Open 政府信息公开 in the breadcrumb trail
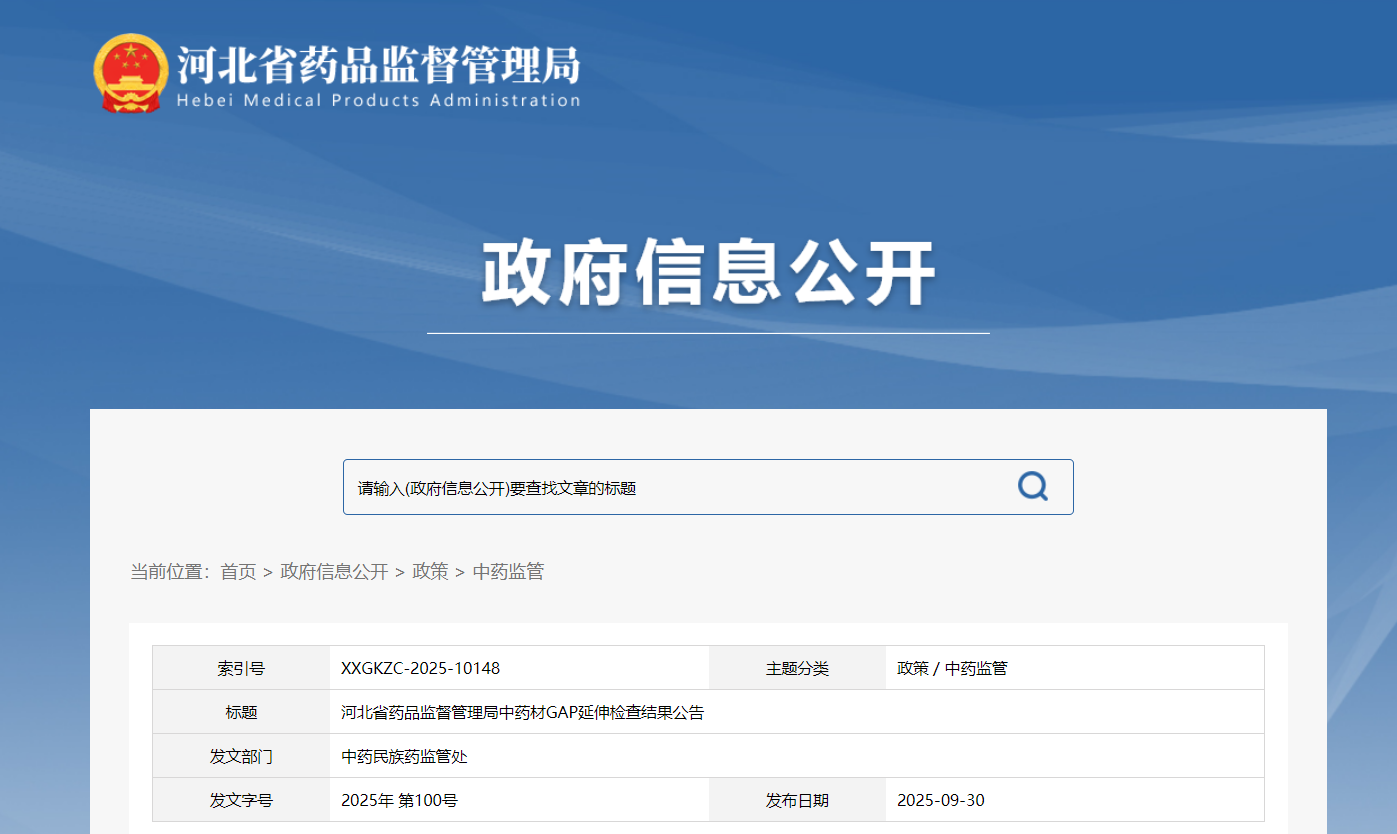This screenshot has height=834, width=1397. (x=334, y=572)
